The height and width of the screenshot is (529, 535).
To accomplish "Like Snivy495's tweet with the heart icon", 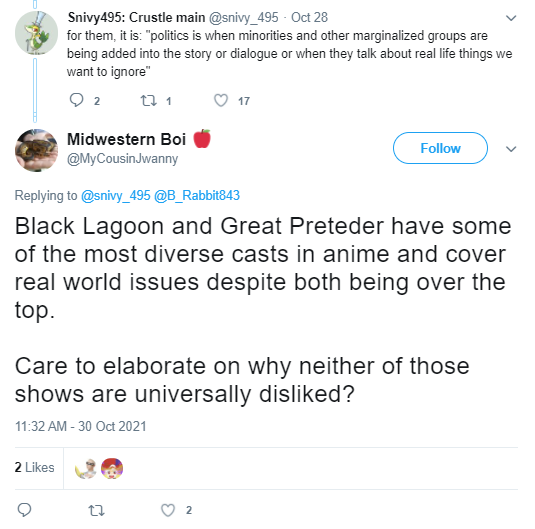I will (221, 101).
